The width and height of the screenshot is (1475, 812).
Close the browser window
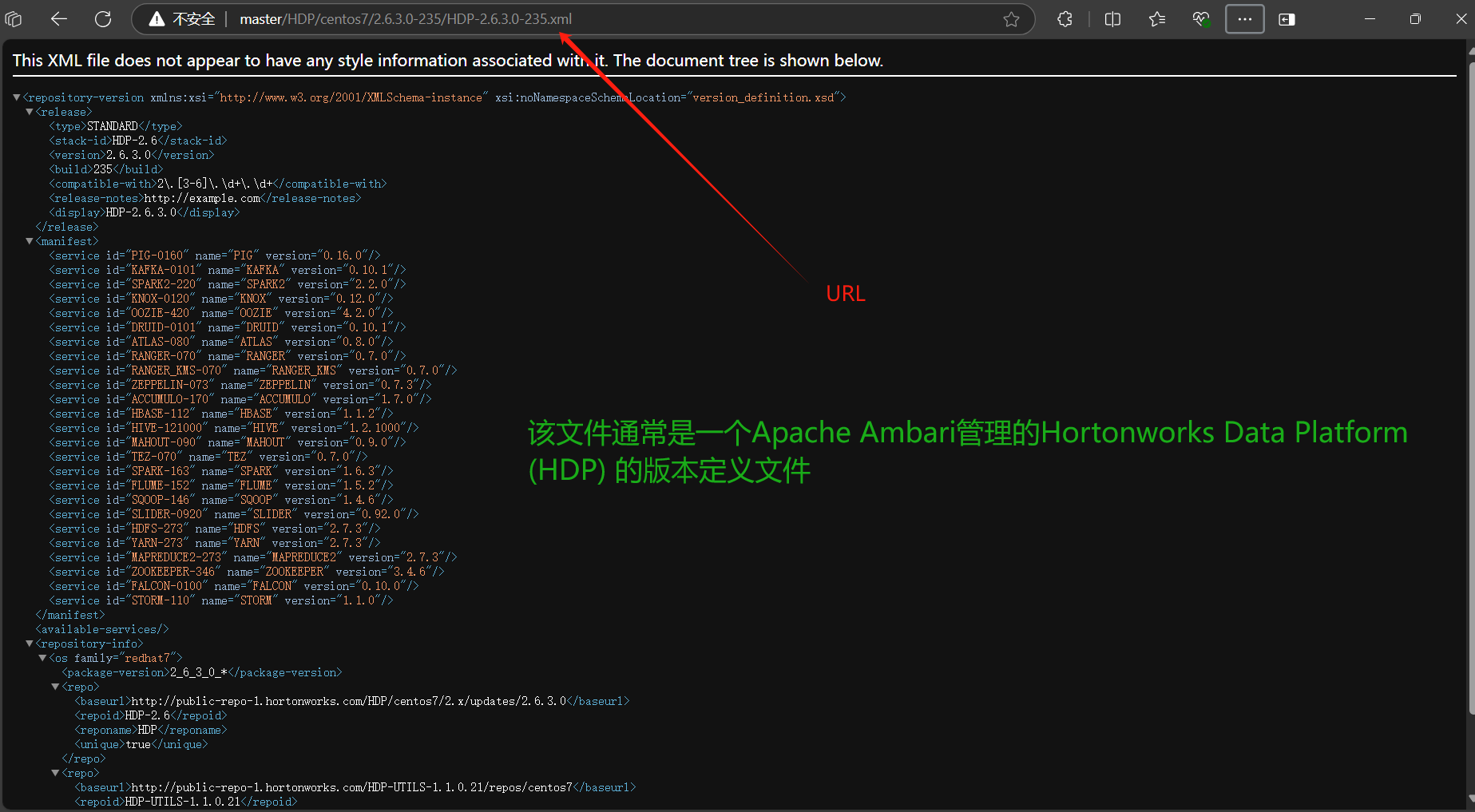click(x=1461, y=19)
